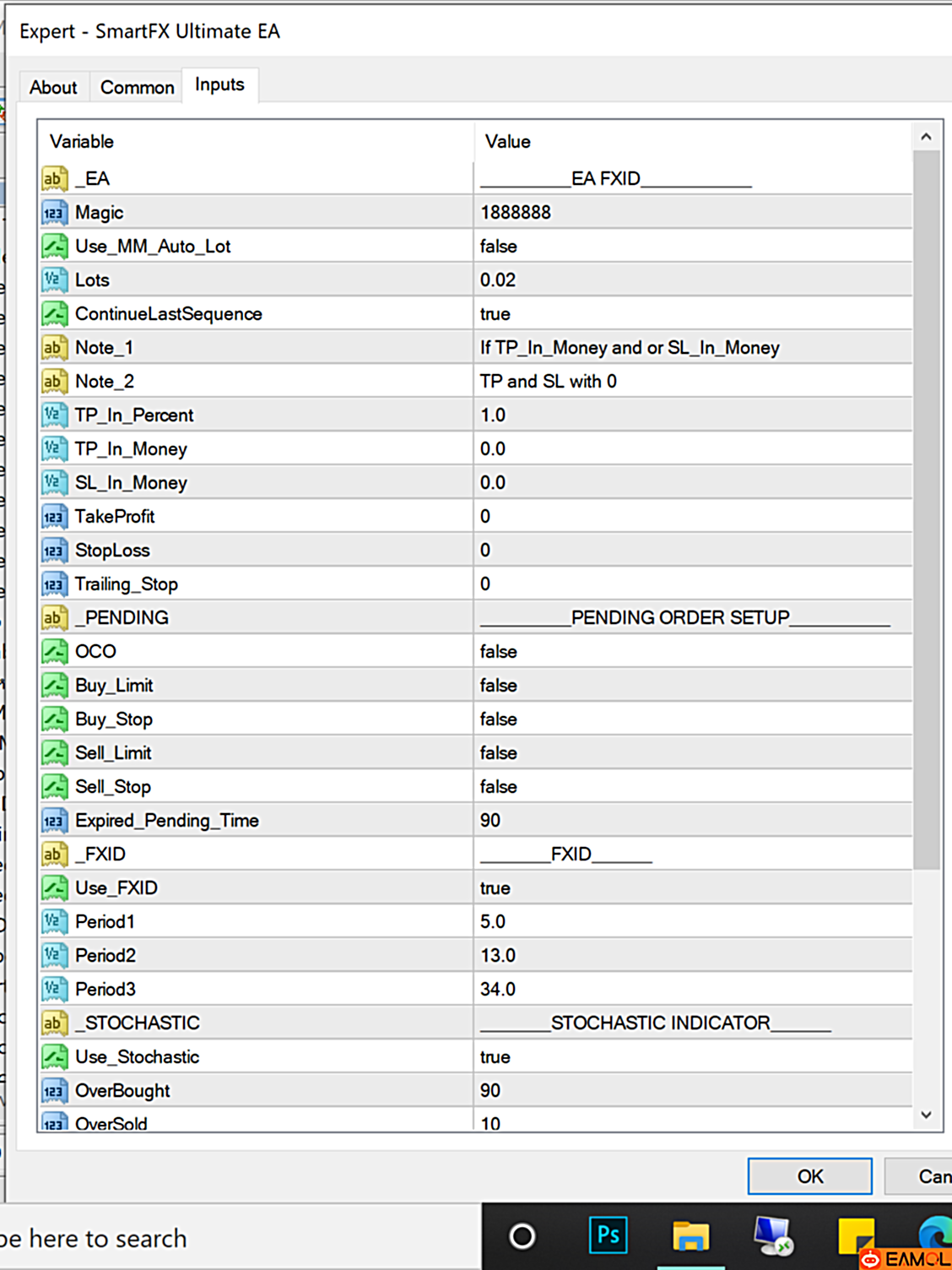Screen dimensions: 952x1270
Task: Click the bool icon next to OCO
Action: click(x=54, y=651)
